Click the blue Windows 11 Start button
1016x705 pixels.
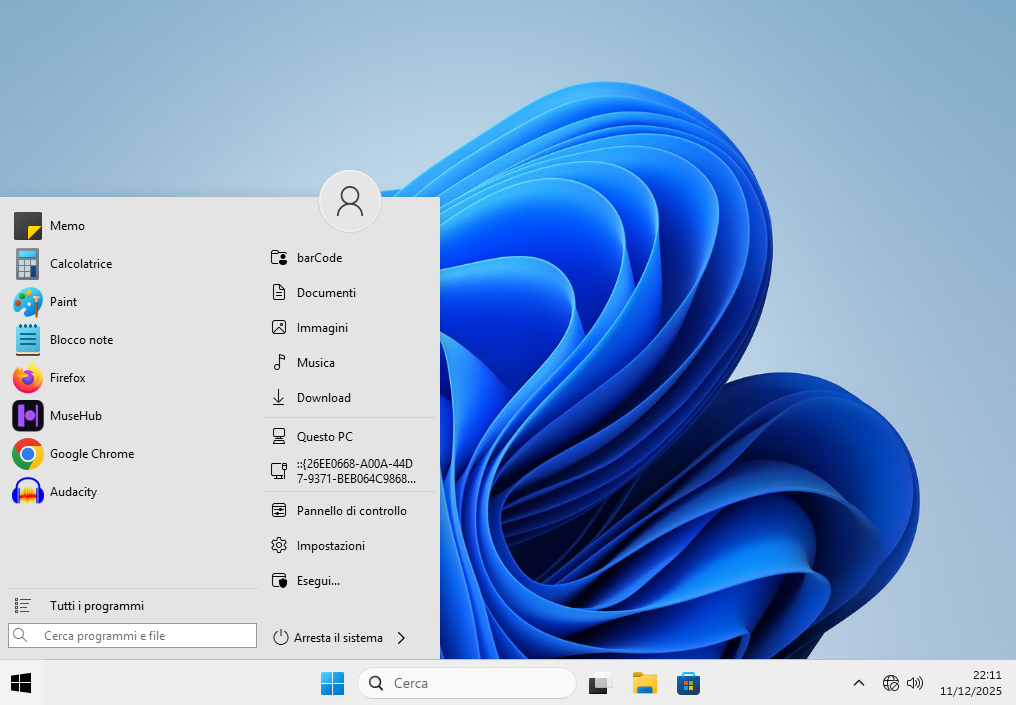[332, 683]
